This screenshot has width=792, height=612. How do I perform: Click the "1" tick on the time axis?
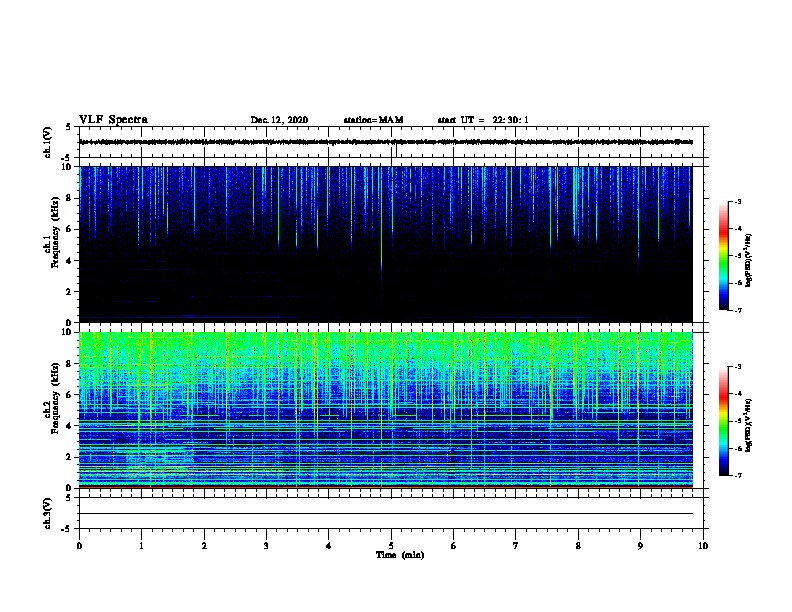pos(141,545)
